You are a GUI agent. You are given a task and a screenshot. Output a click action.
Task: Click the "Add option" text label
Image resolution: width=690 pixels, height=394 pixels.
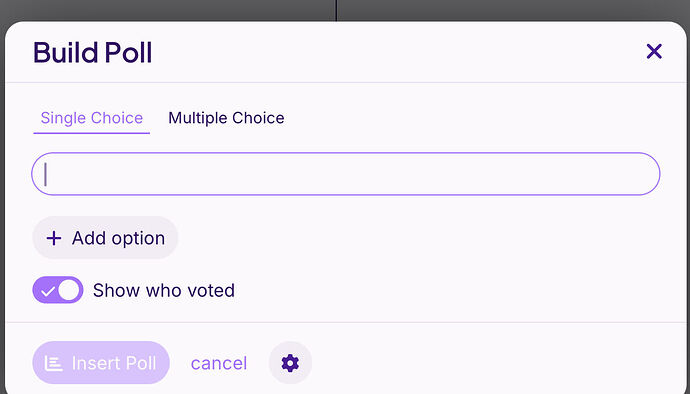[118, 238]
